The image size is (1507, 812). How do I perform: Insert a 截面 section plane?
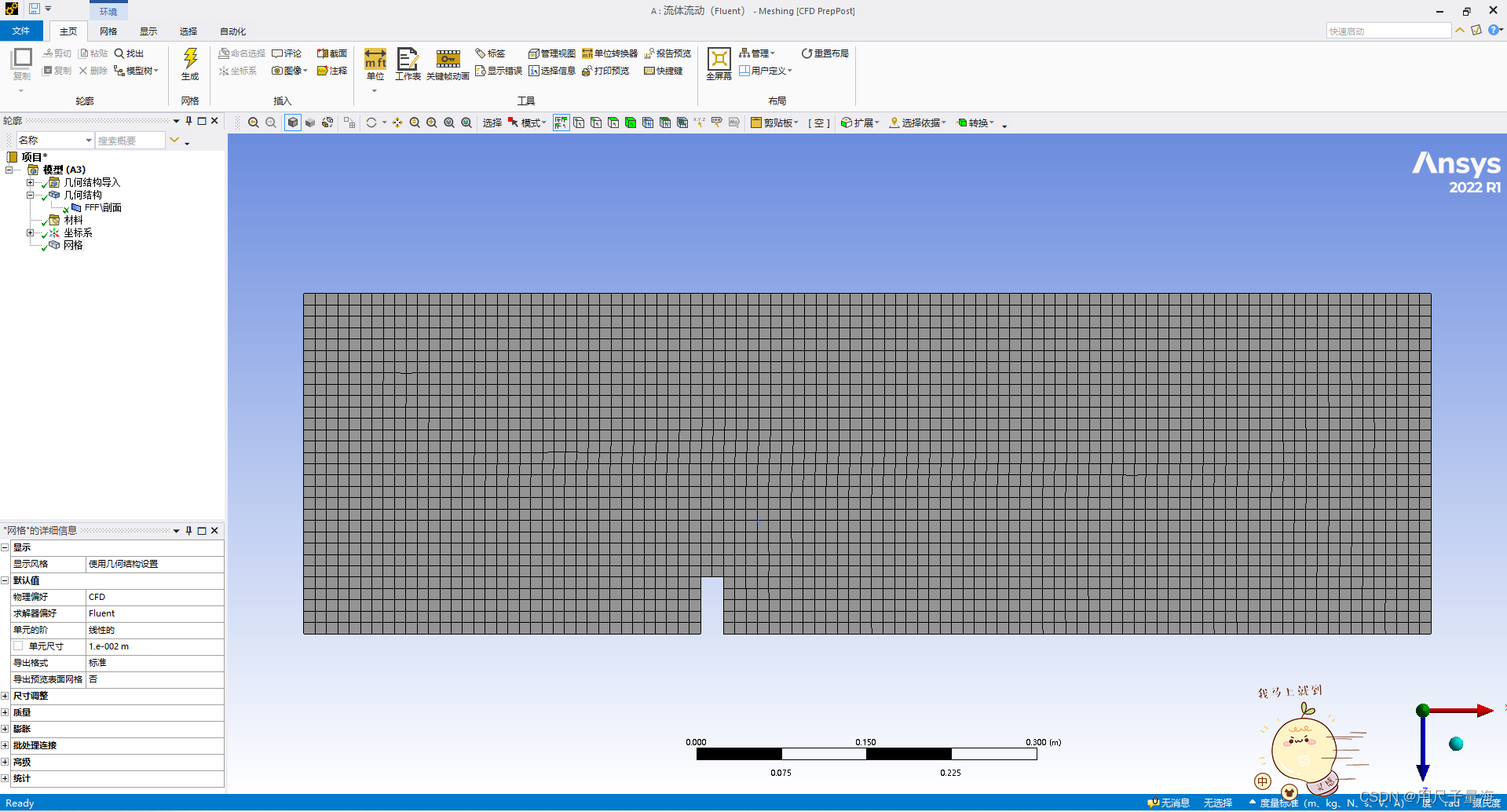tap(331, 53)
